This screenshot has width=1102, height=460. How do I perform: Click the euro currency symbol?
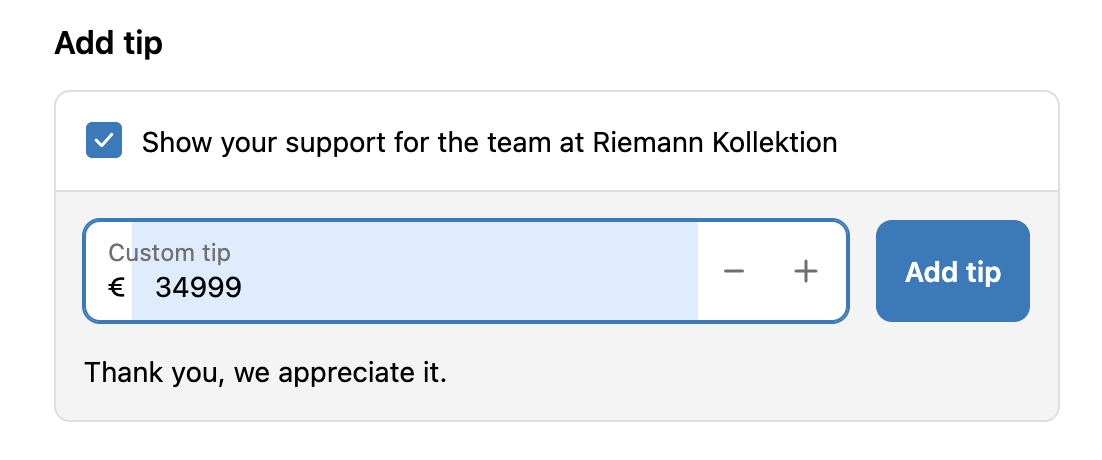pos(116,288)
